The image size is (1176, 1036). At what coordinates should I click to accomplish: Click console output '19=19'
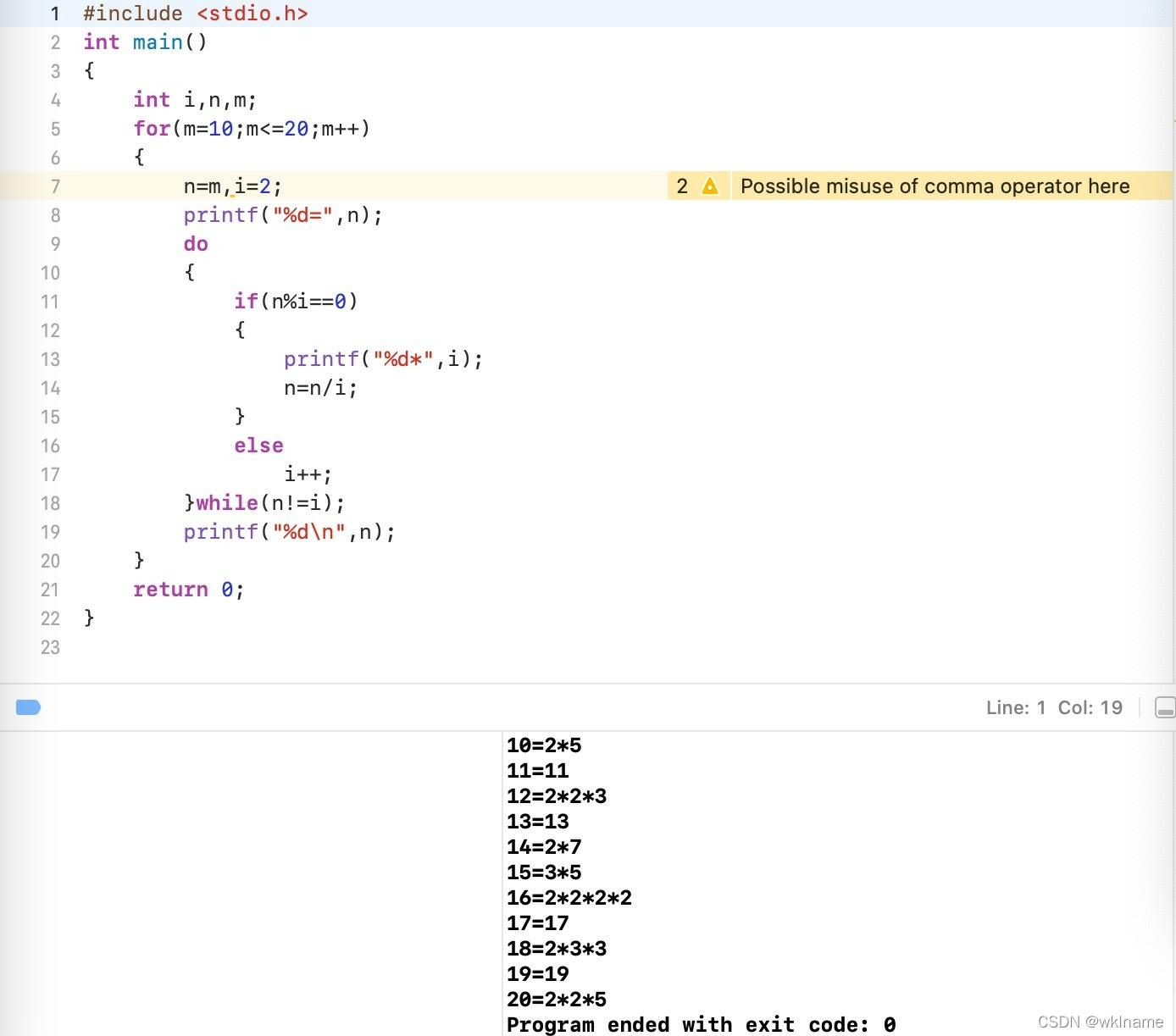coord(538,974)
